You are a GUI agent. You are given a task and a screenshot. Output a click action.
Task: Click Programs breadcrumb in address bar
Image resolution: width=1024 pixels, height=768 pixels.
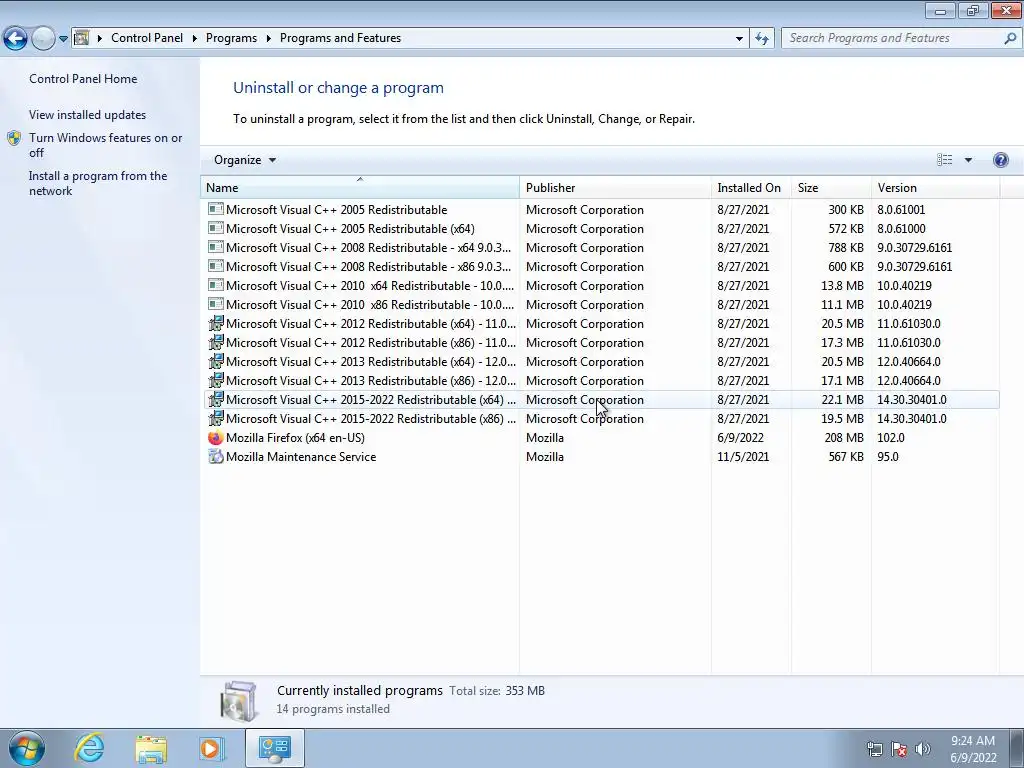point(231,38)
